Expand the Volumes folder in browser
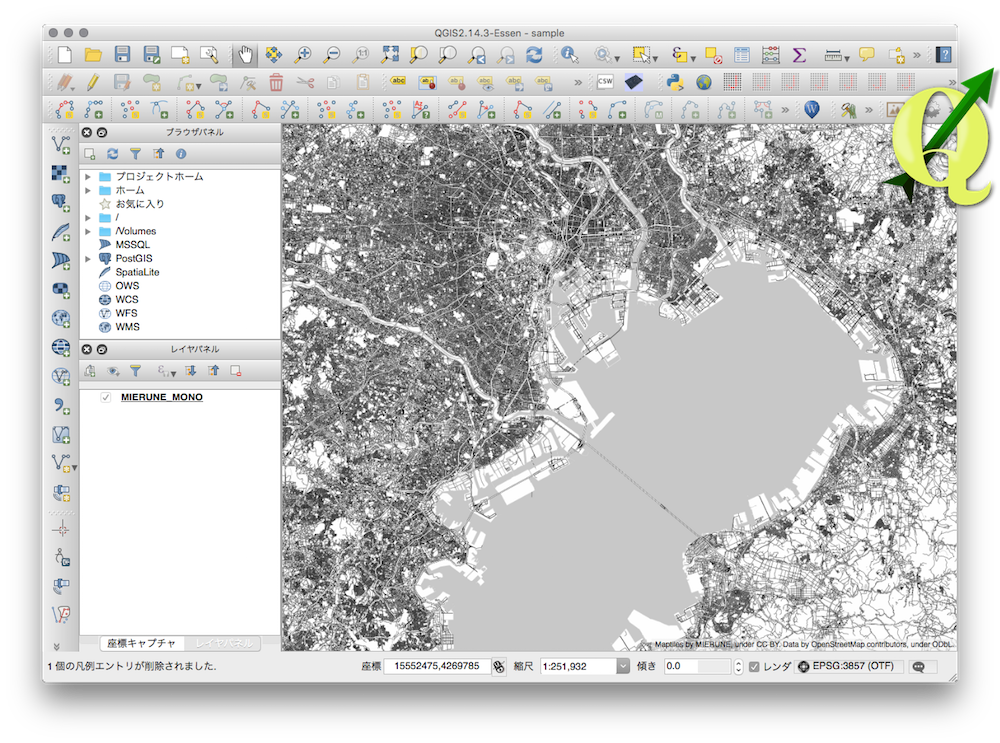Image resolution: width=1000 pixels, height=743 pixels. click(88, 232)
